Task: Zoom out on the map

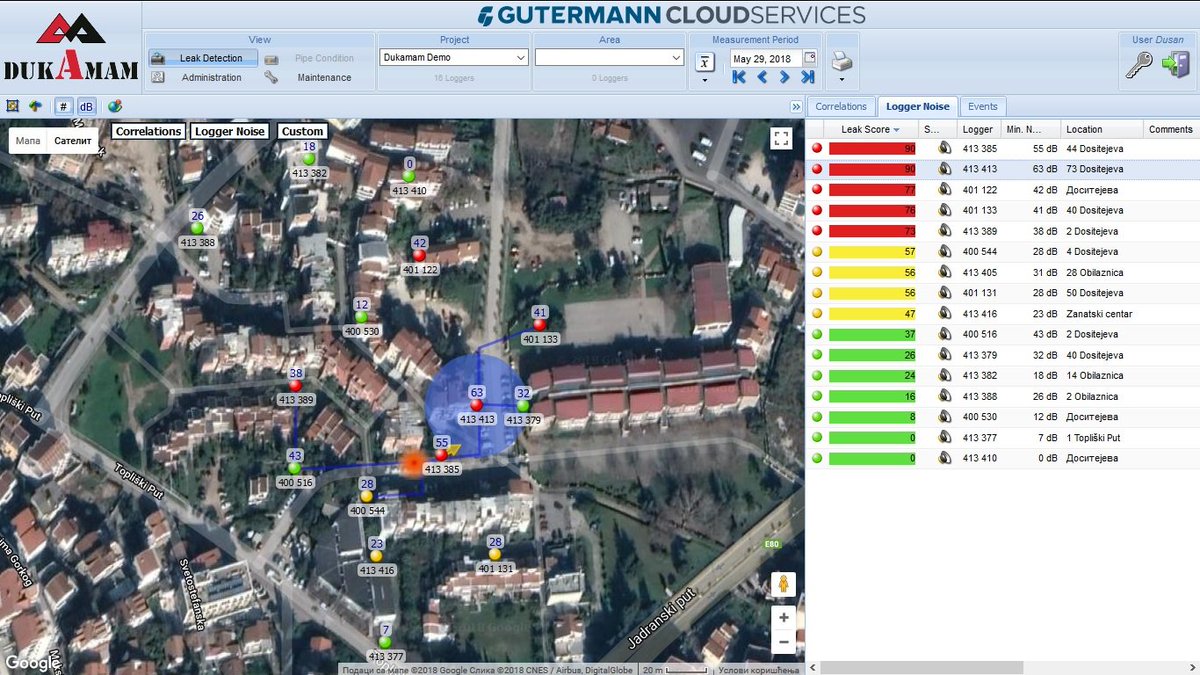Action: [784, 642]
